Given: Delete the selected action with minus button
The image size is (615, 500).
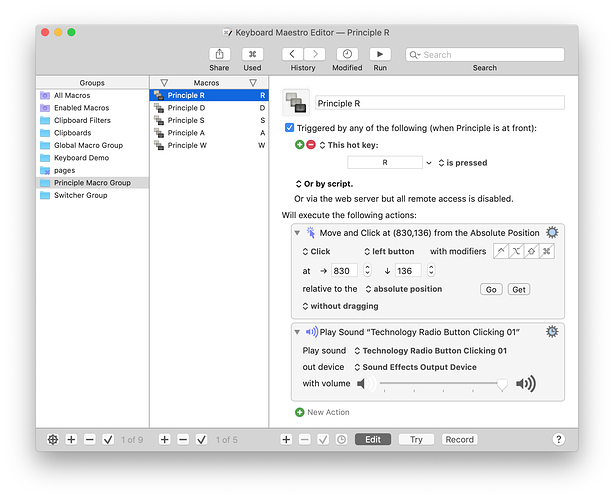Looking at the screenshot, I should [304, 440].
